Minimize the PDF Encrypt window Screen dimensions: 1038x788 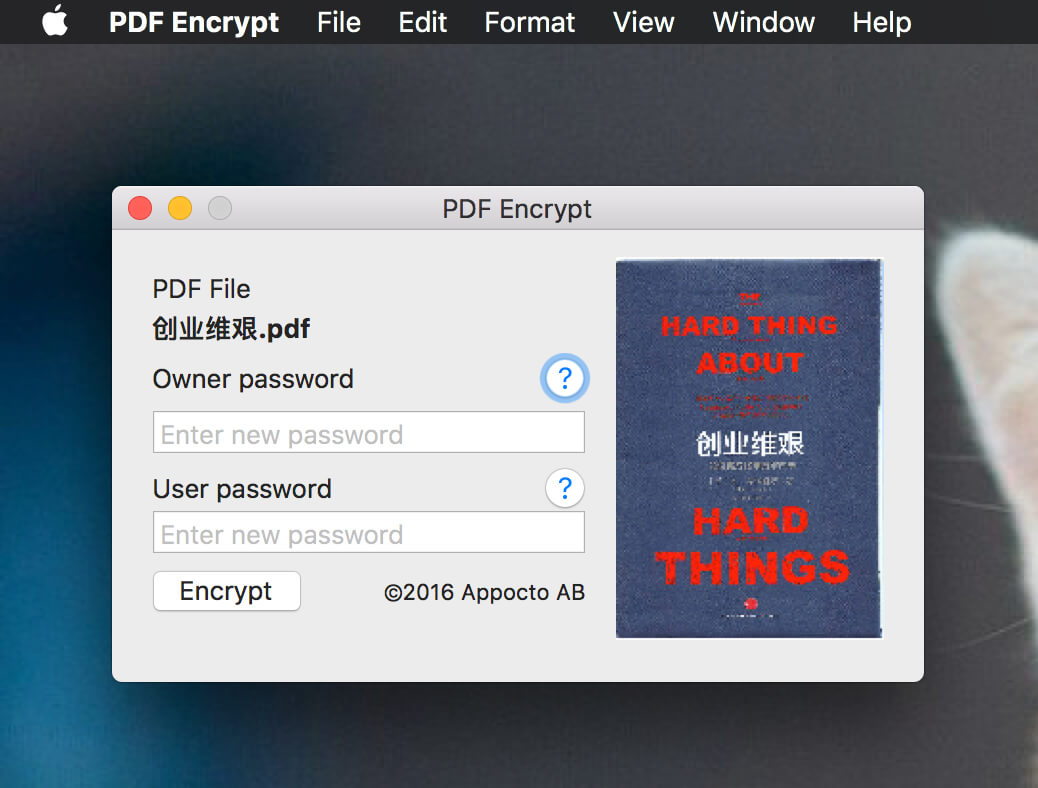coord(180,208)
